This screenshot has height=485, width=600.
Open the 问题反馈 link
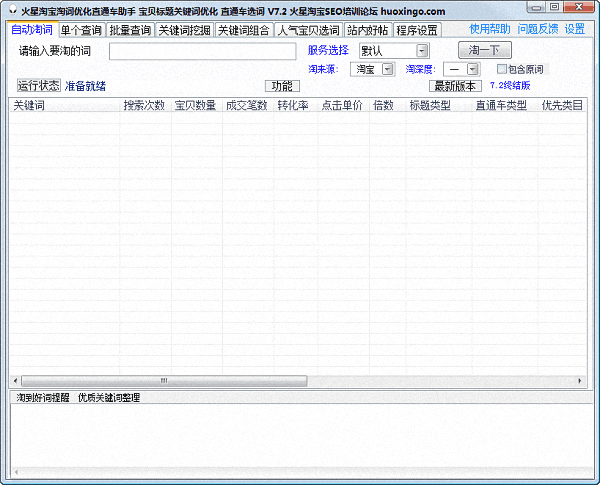[x=537, y=29]
